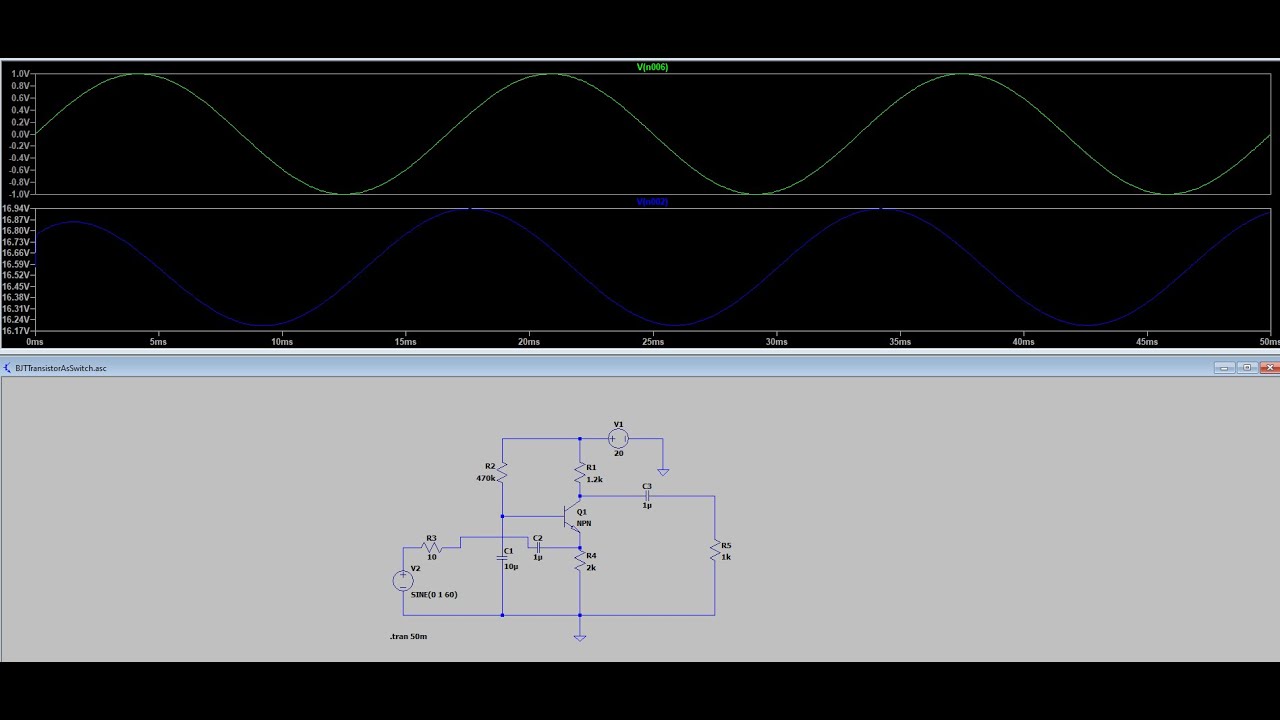Minimize the BJTTransistorAsSwitch.asc schematic window
This screenshot has width=1280, height=720.
[1225, 368]
